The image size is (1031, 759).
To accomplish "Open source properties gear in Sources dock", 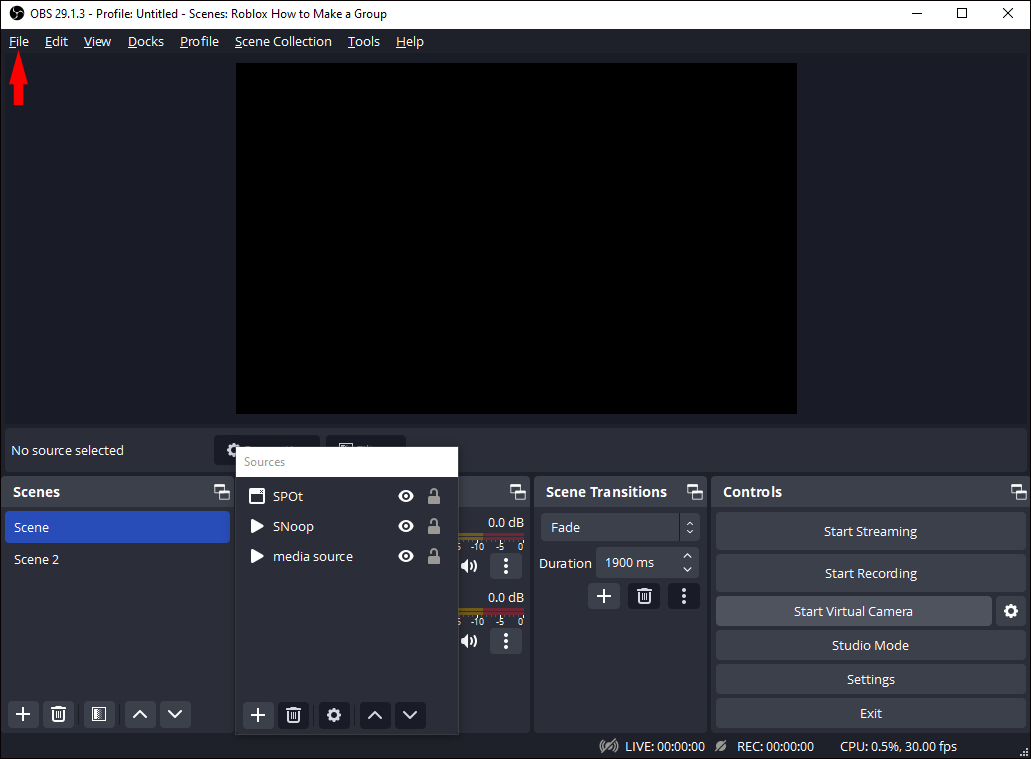I will coord(334,715).
